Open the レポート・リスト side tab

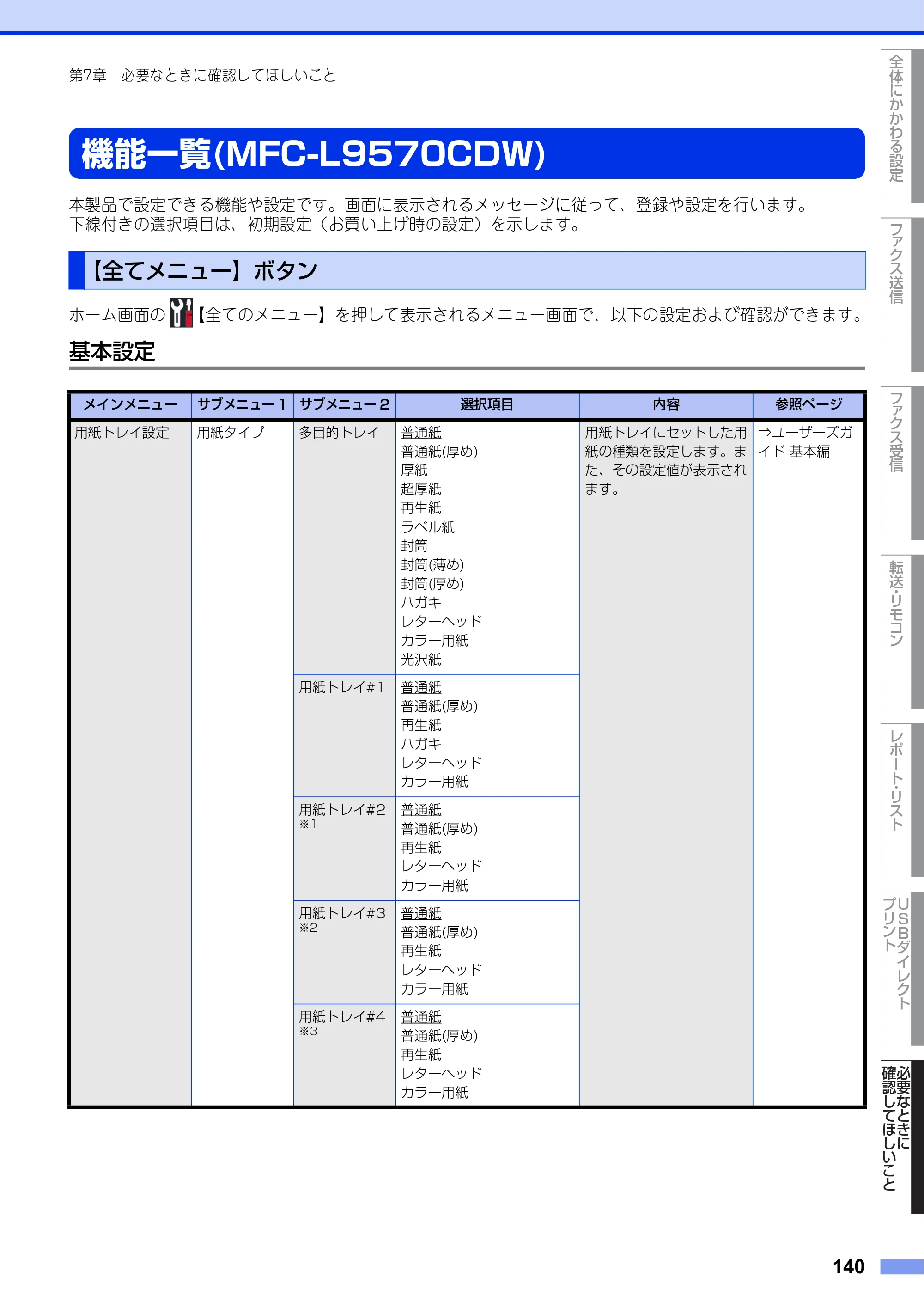click(902, 800)
